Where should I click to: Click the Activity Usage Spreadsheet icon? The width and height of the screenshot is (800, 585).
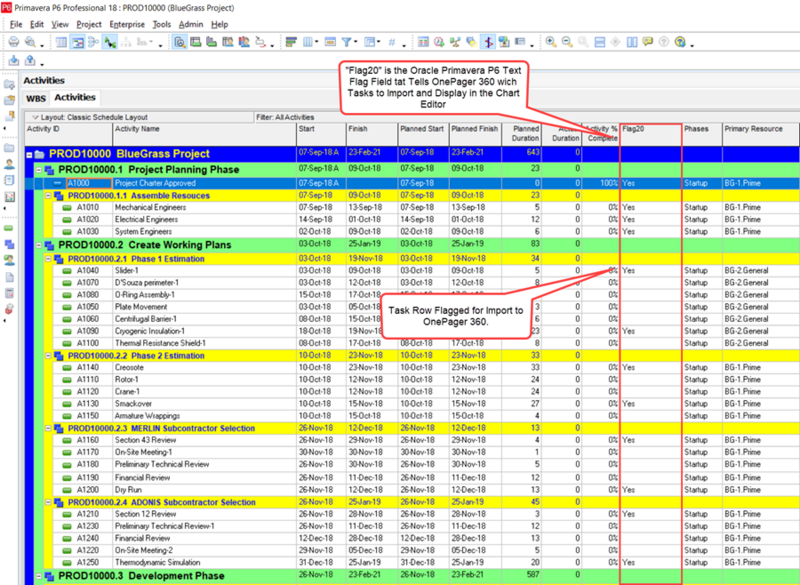(195, 42)
